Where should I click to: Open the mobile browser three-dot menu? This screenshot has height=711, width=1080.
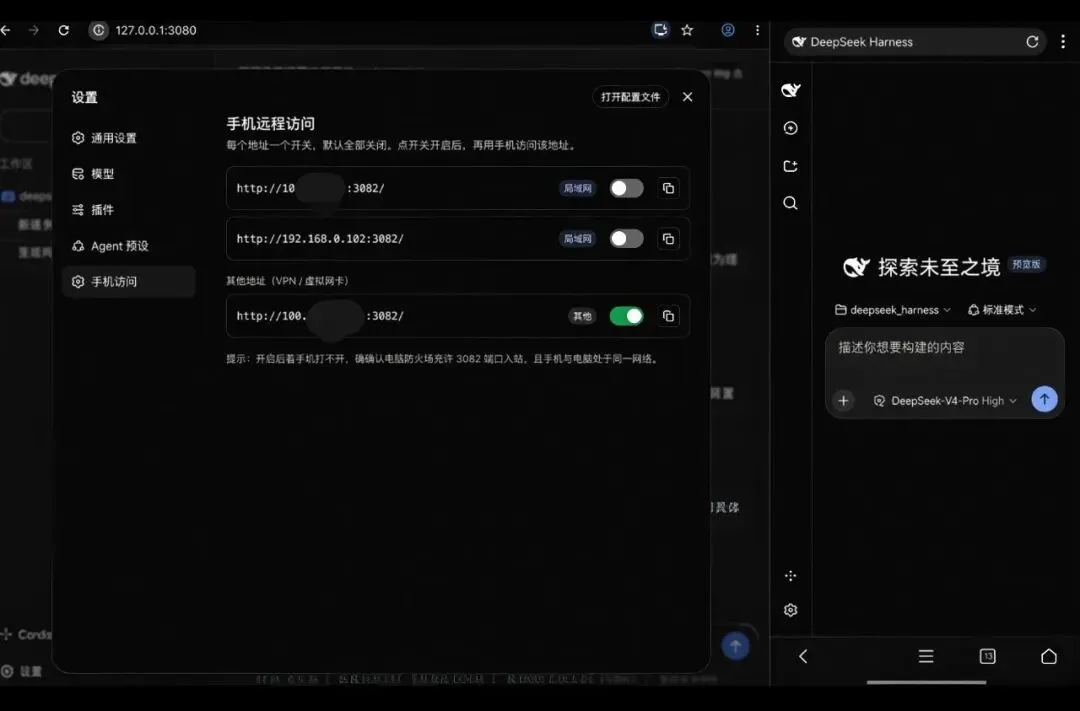click(x=1063, y=42)
